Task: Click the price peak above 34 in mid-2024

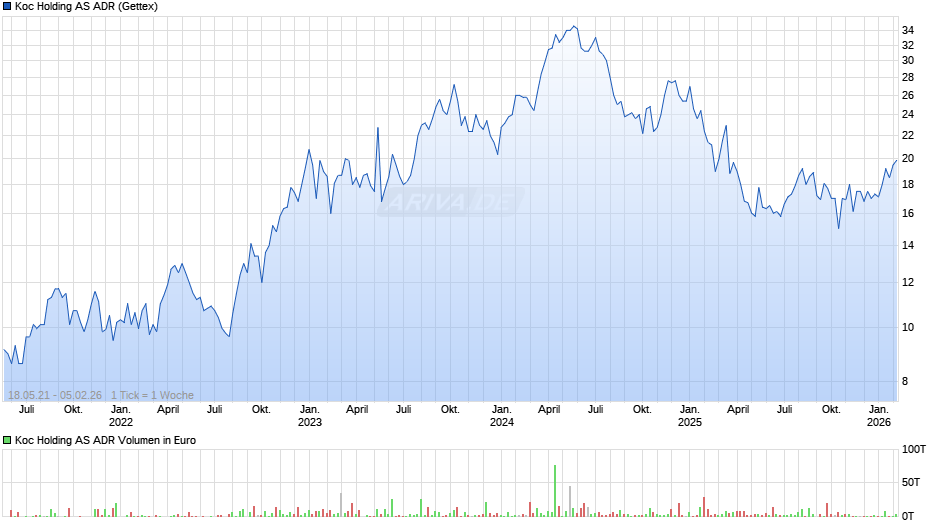Action: coord(574,26)
